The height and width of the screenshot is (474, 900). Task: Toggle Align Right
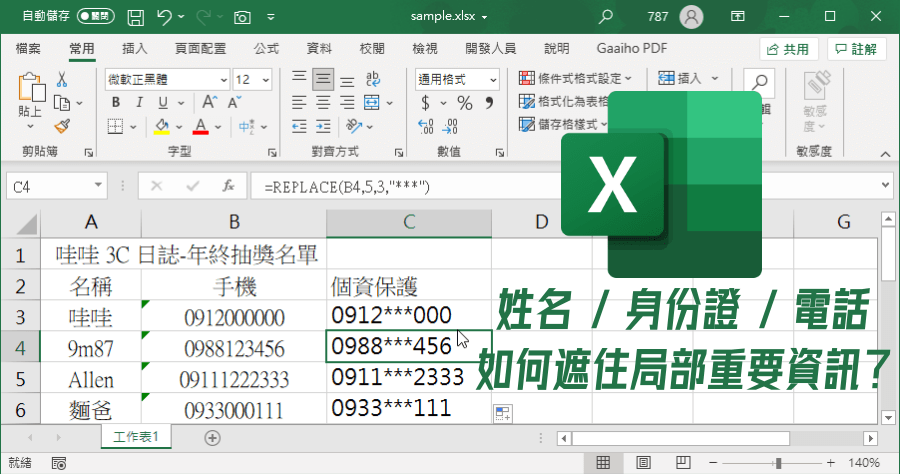click(x=347, y=103)
